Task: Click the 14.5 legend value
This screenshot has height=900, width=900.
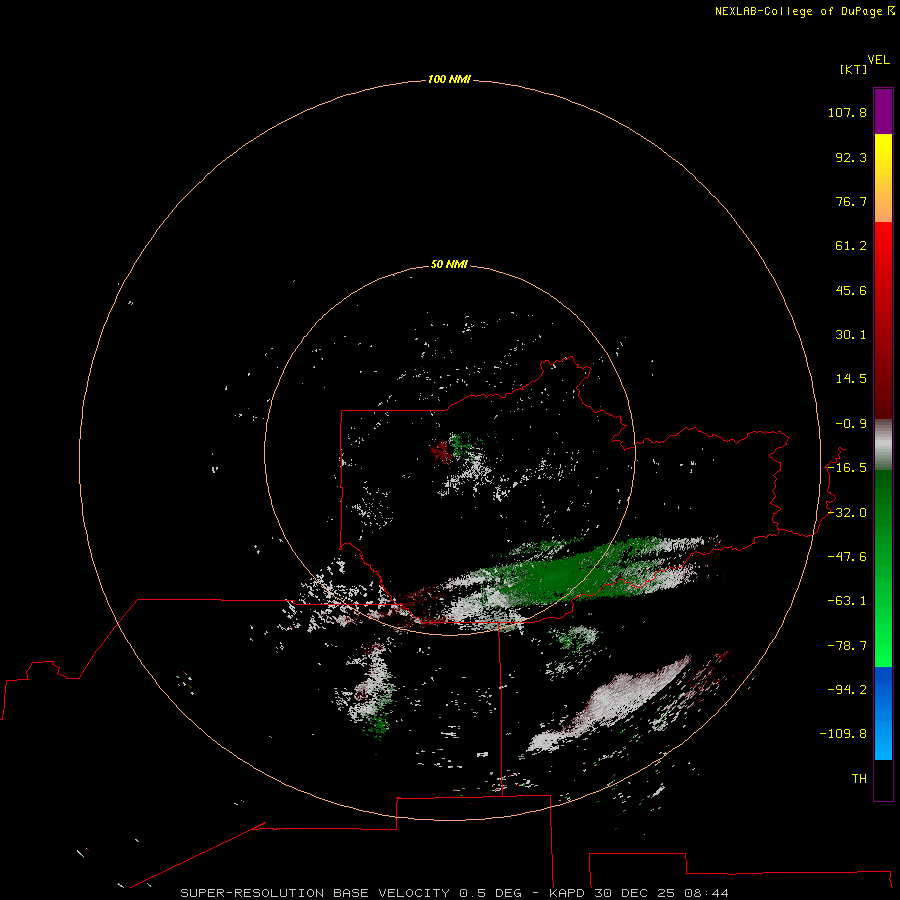Action: click(851, 379)
